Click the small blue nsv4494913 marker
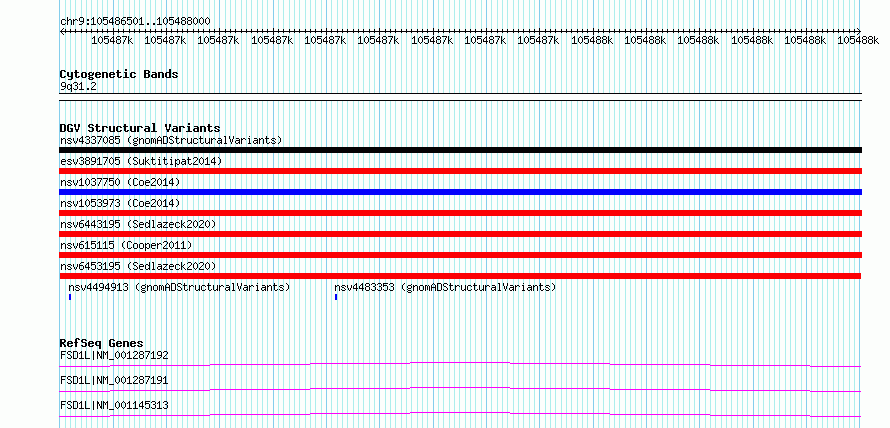Image resolution: width=890 pixels, height=428 pixels. click(x=70, y=297)
